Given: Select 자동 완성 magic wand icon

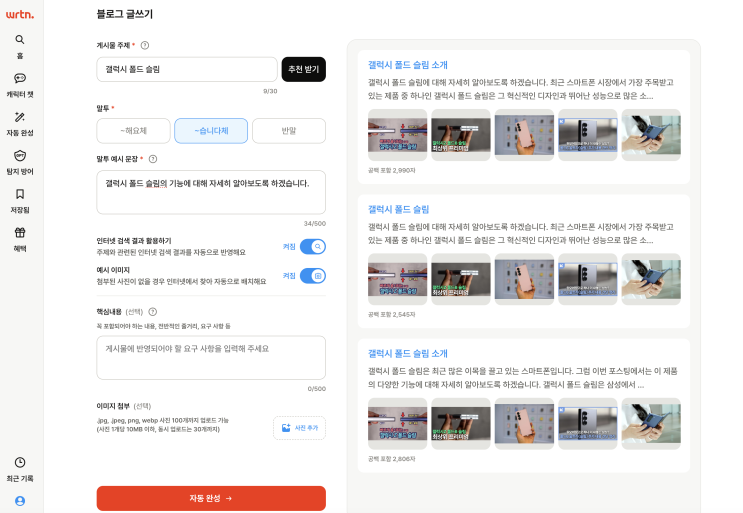Looking at the screenshot, I should [x=19, y=117].
